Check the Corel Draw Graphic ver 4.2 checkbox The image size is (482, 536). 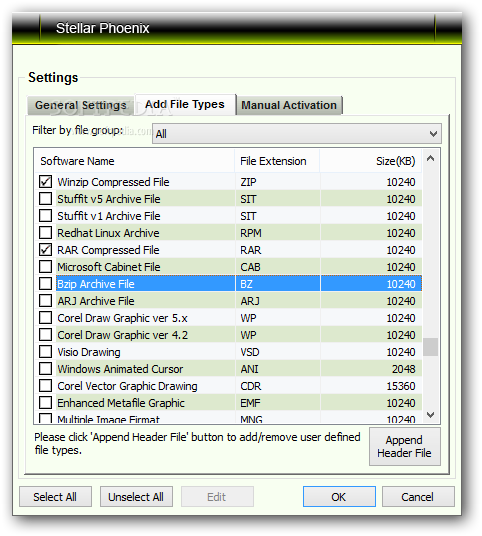click(x=45, y=335)
